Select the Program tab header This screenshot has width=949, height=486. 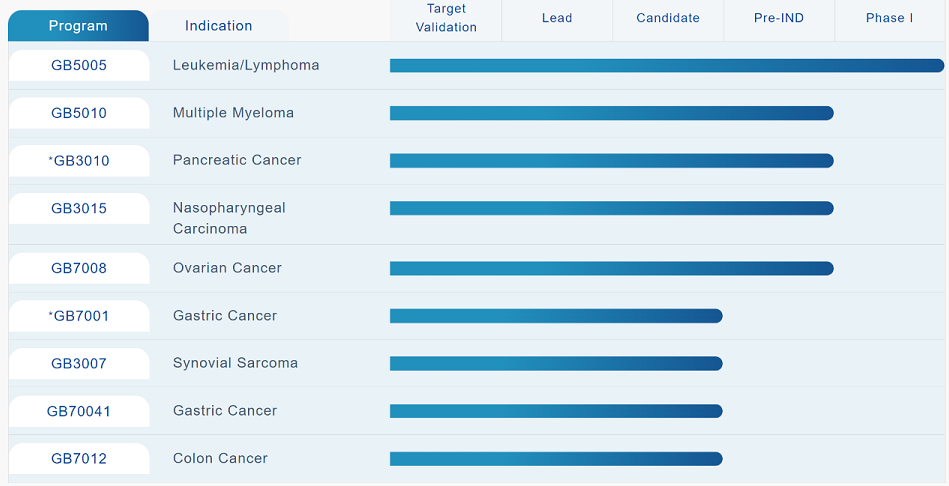[x=78, y=25]
